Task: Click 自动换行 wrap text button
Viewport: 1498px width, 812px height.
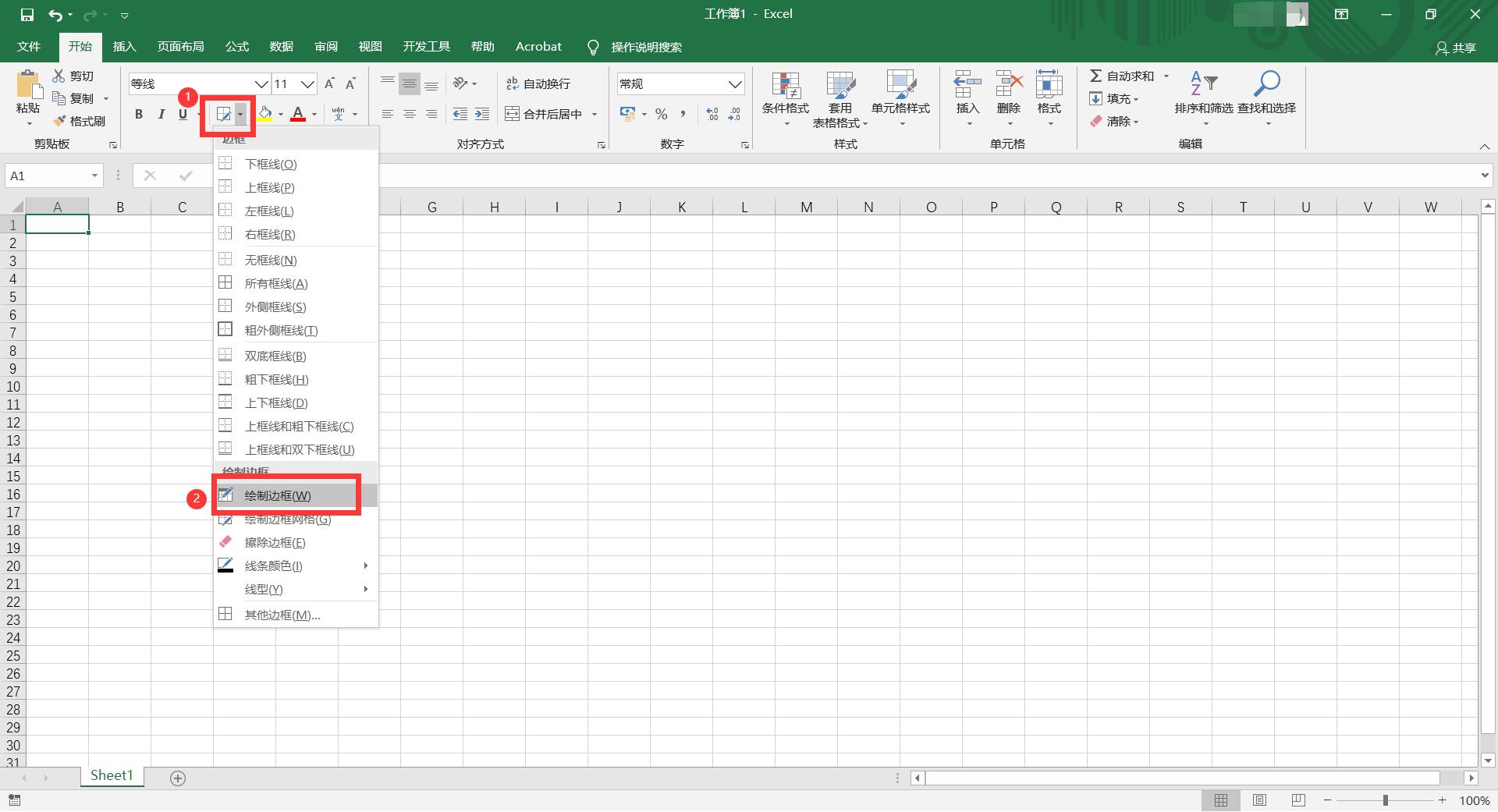Action: point(538,83)
